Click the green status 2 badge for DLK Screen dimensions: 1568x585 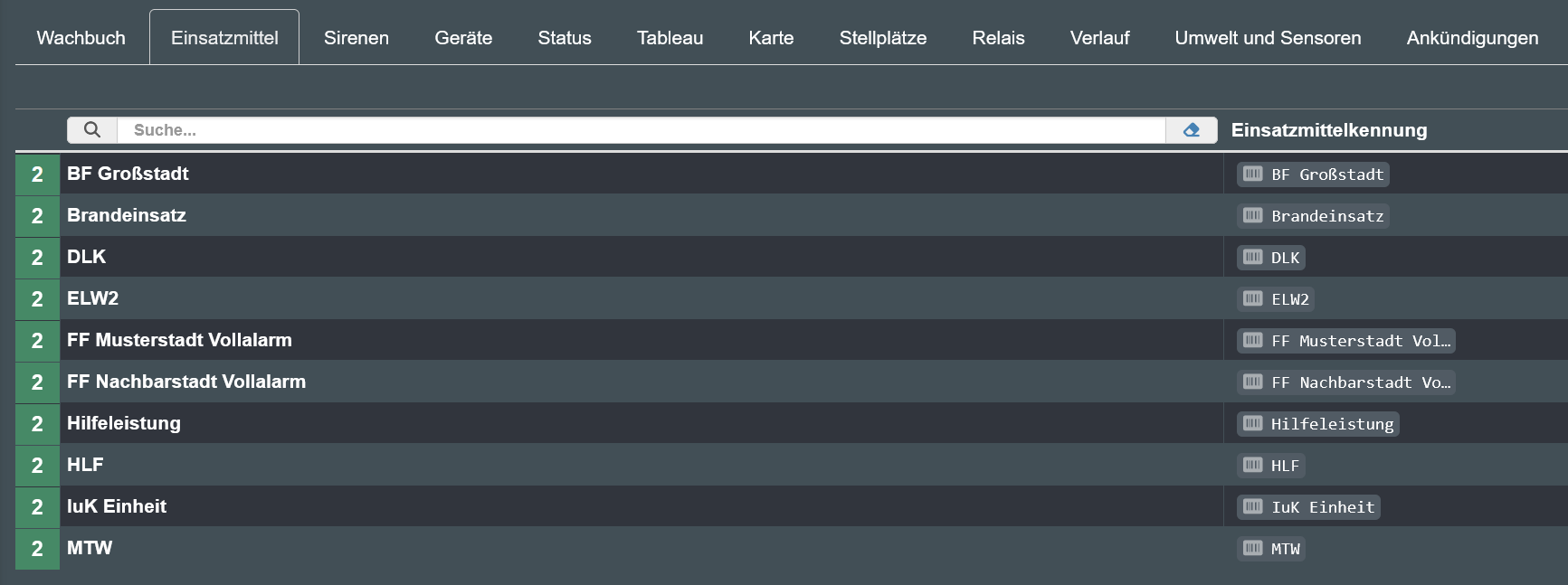pos(37,258)
